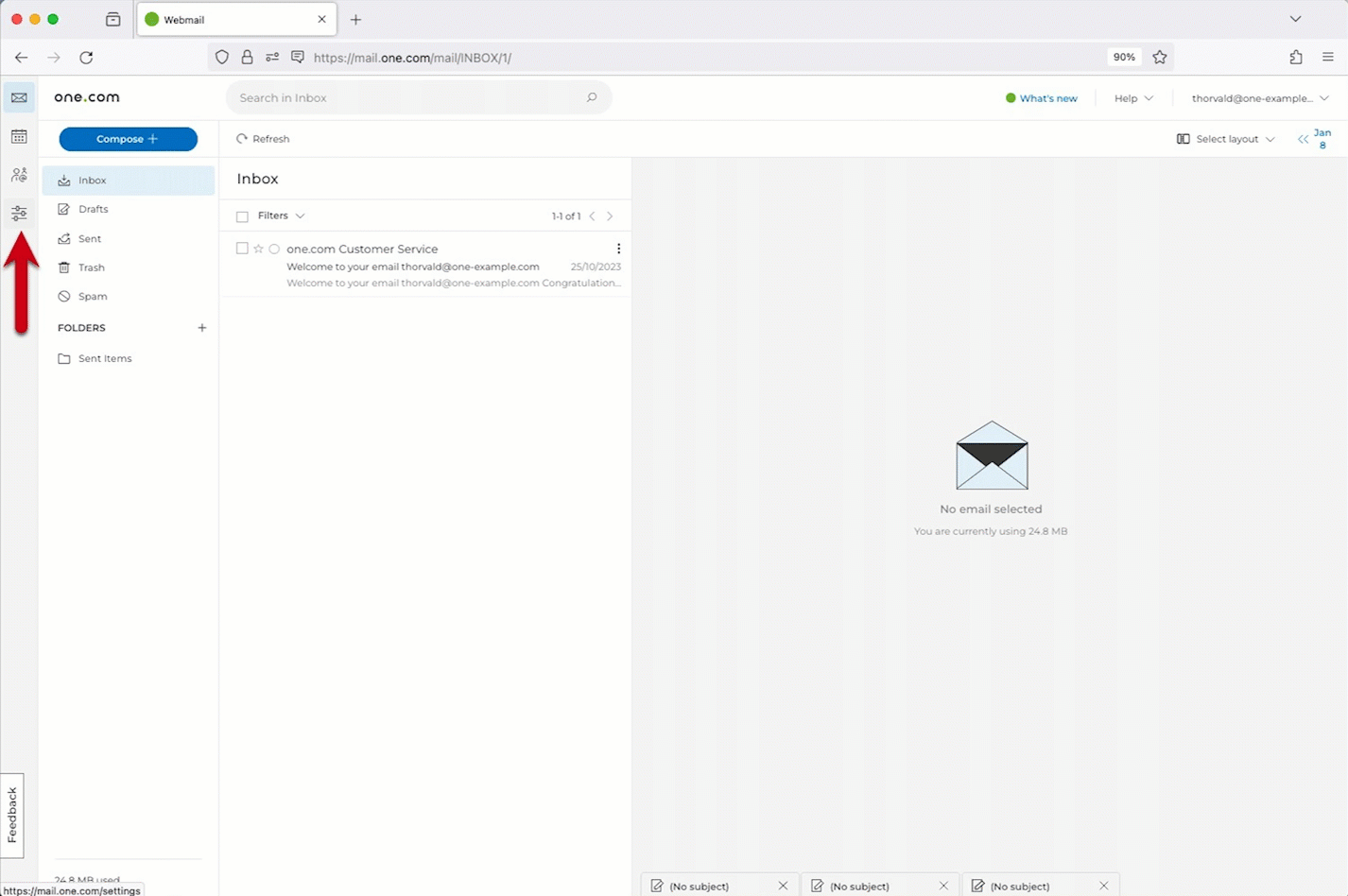The width and height of the screenshot is (1348, 896).
Task: Switch to the Drafts folder
Action: 94,209
